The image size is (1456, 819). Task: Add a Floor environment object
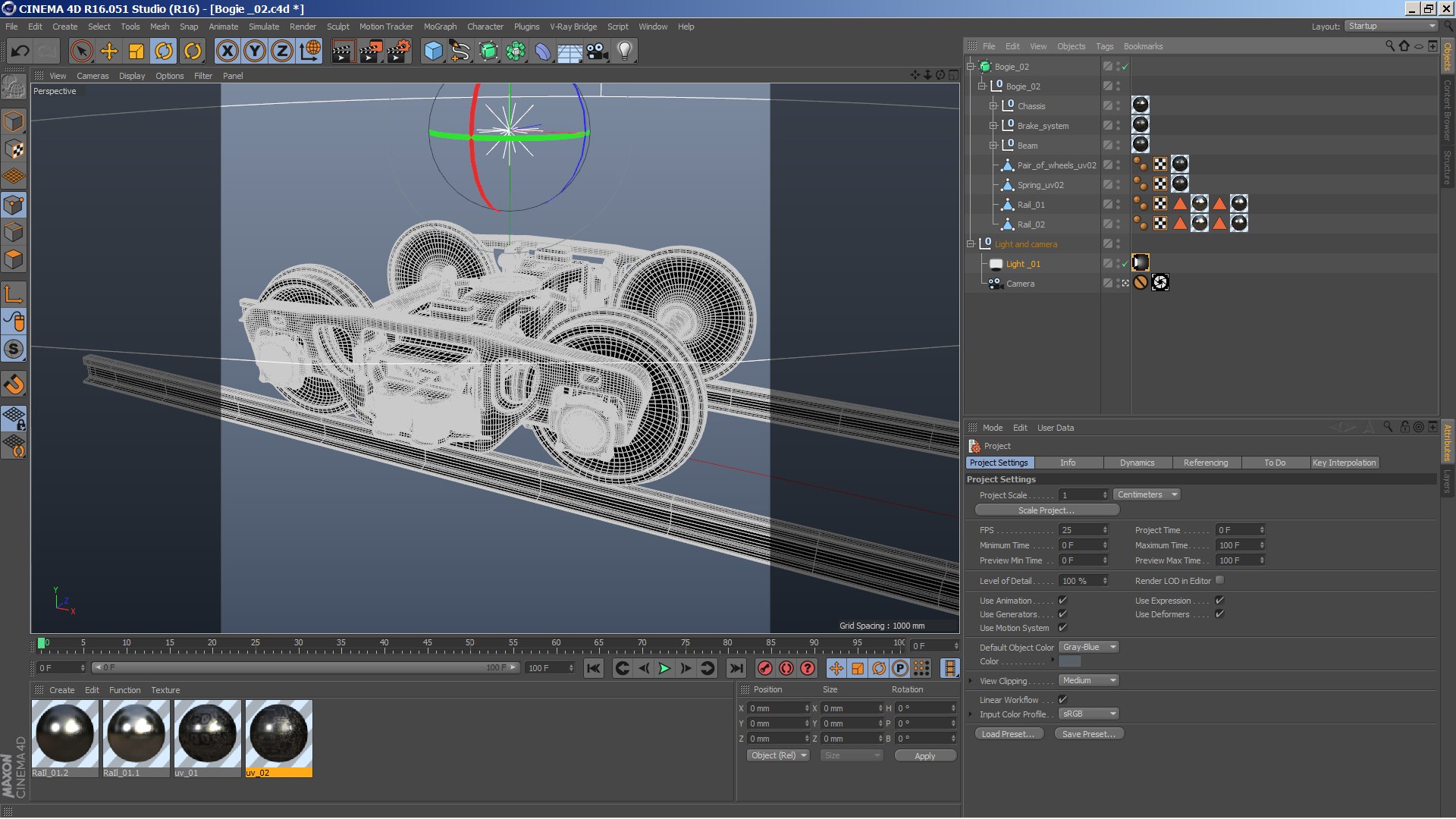click(570, 52)
